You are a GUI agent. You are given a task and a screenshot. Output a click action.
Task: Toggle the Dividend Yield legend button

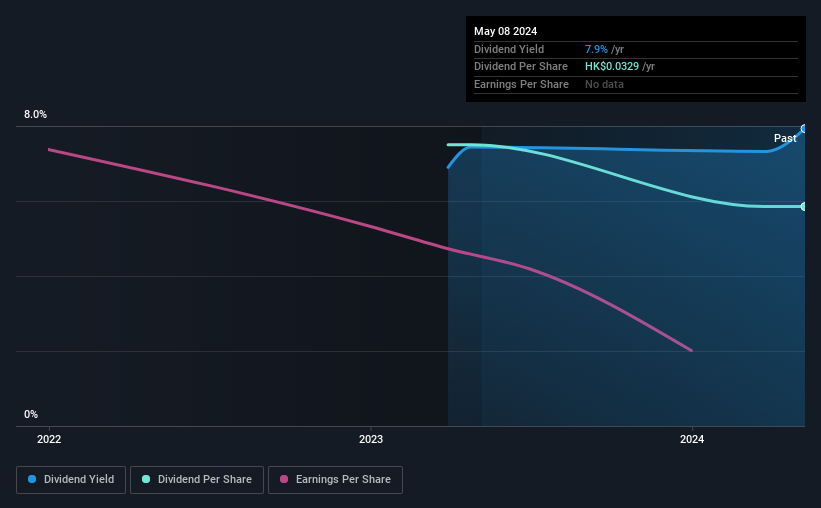[71, 480]
